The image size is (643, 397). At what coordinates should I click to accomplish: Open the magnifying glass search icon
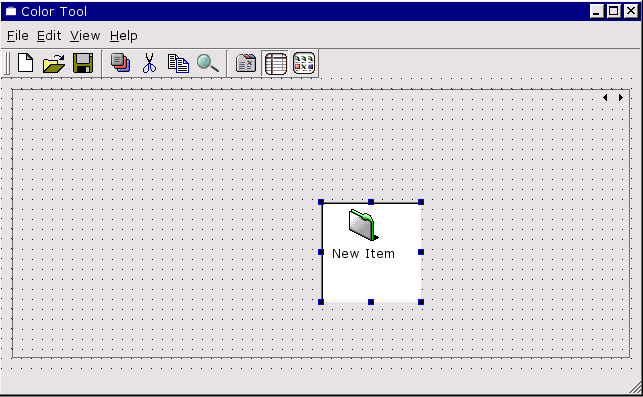click(207, 63)
